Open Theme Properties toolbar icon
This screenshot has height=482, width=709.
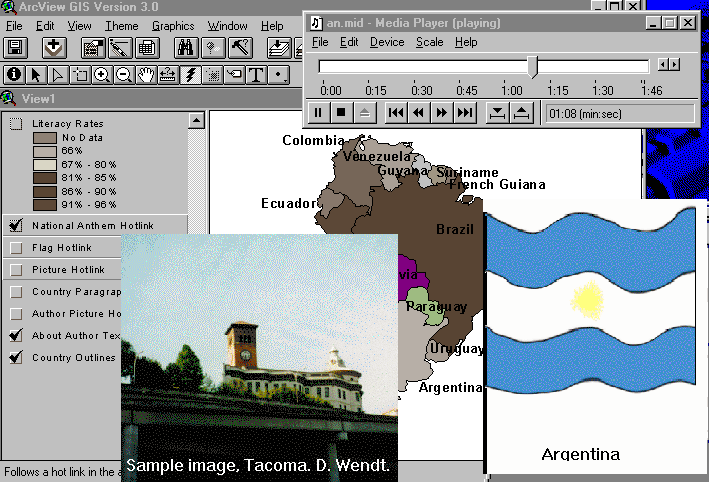coord(93,48)
